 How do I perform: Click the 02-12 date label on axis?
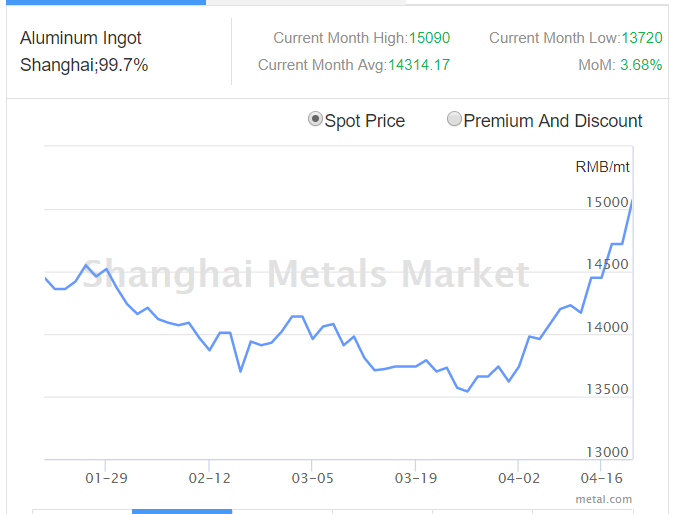[208, 479]
